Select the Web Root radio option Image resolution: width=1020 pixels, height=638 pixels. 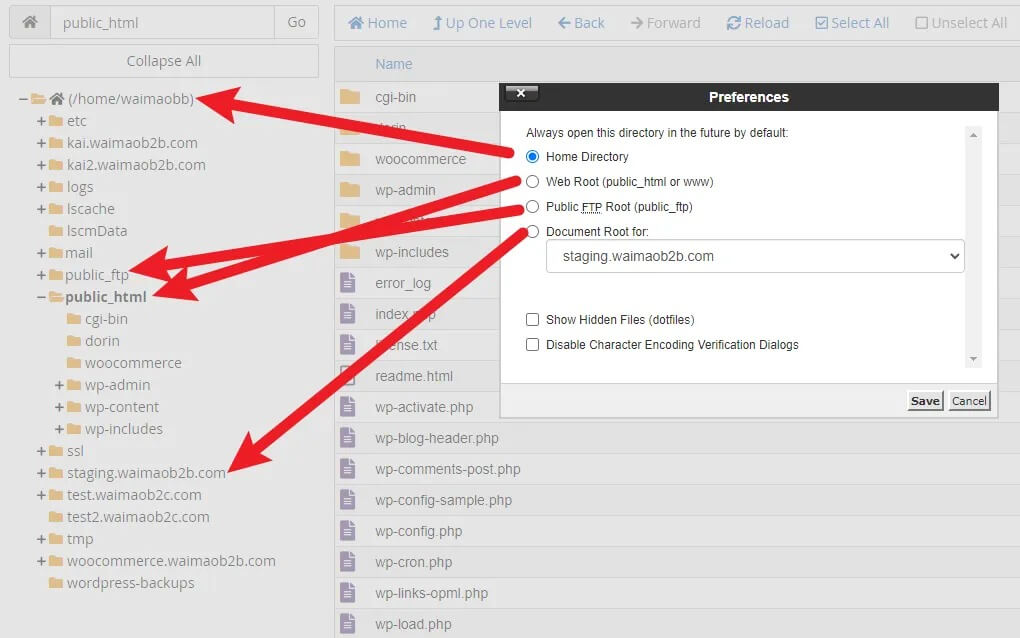(x=532, y=182)
